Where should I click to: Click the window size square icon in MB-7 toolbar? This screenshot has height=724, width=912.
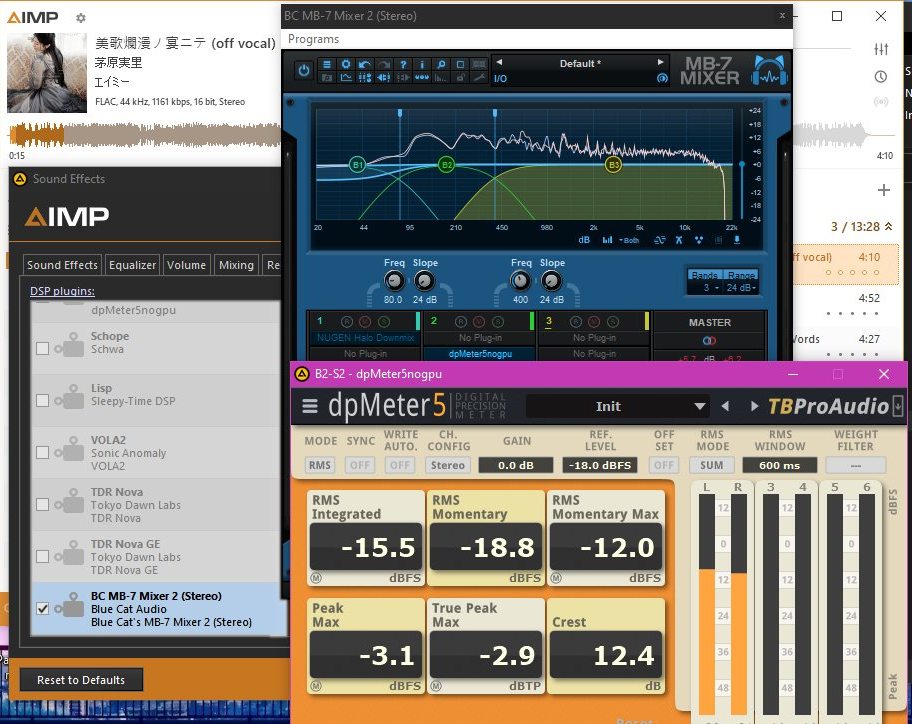pos(460,64)
